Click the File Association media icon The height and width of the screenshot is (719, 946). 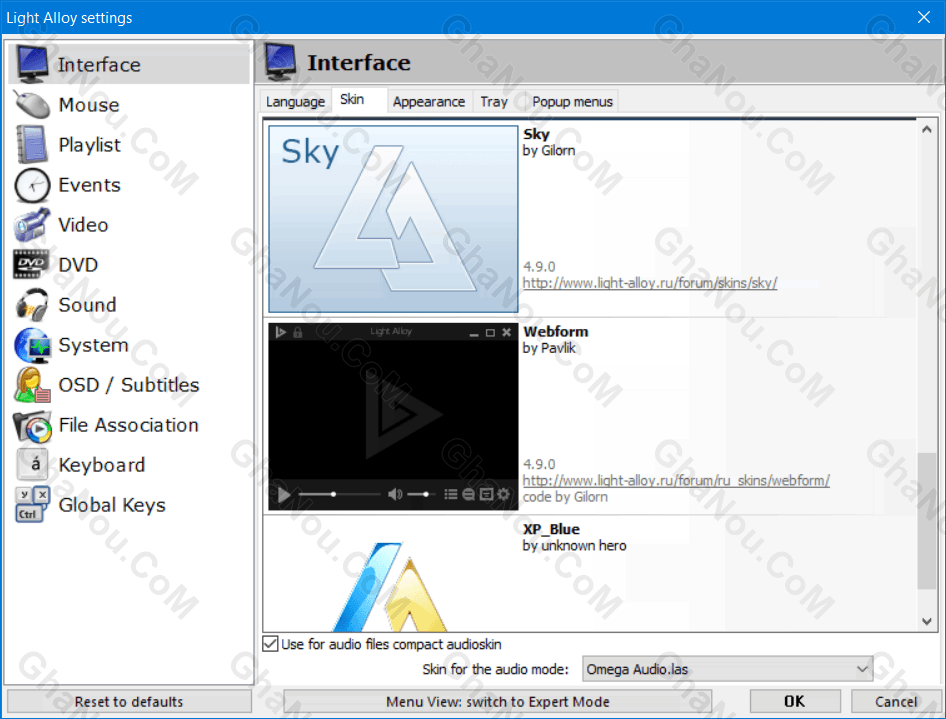(33, 425)
